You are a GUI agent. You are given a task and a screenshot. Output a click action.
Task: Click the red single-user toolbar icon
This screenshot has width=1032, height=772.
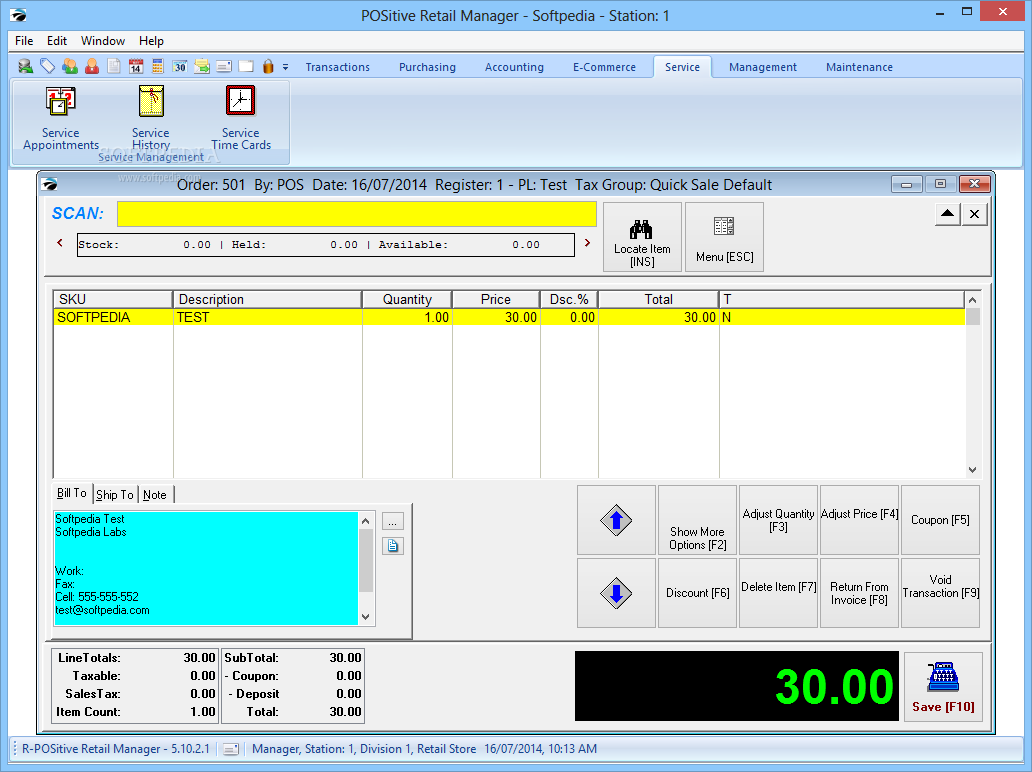click(92, 66)
